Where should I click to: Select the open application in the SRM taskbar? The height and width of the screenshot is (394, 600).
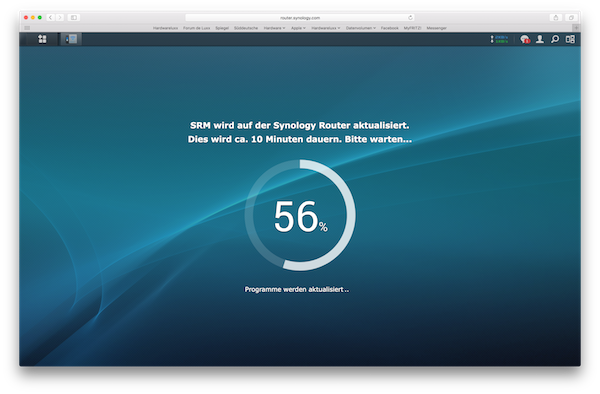pyautogui.click(x=71, y=39)
